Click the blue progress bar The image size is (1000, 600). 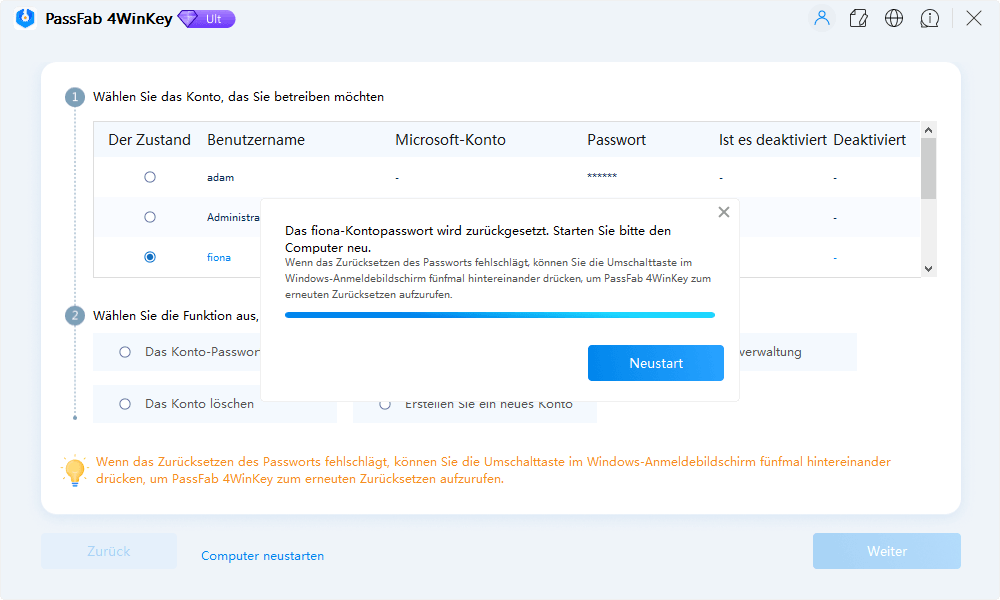tap(500, 315)
